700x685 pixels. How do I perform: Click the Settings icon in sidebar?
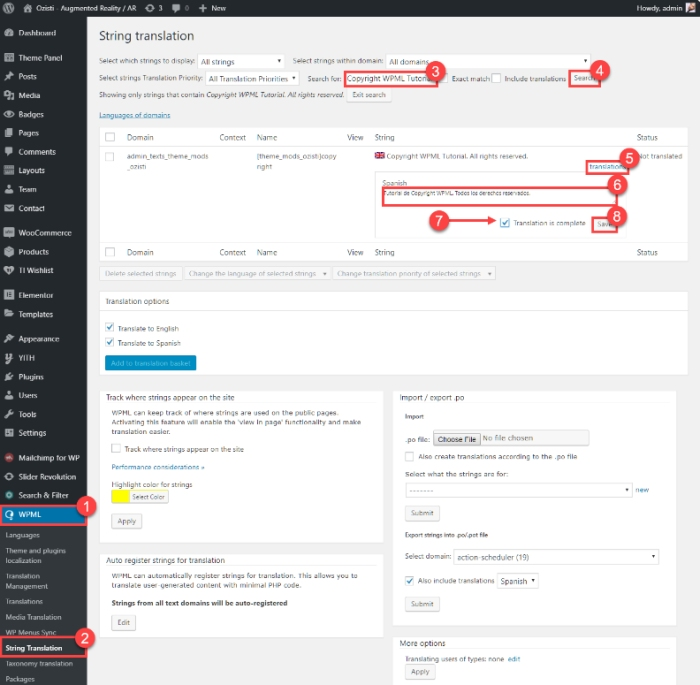point(9,433)
